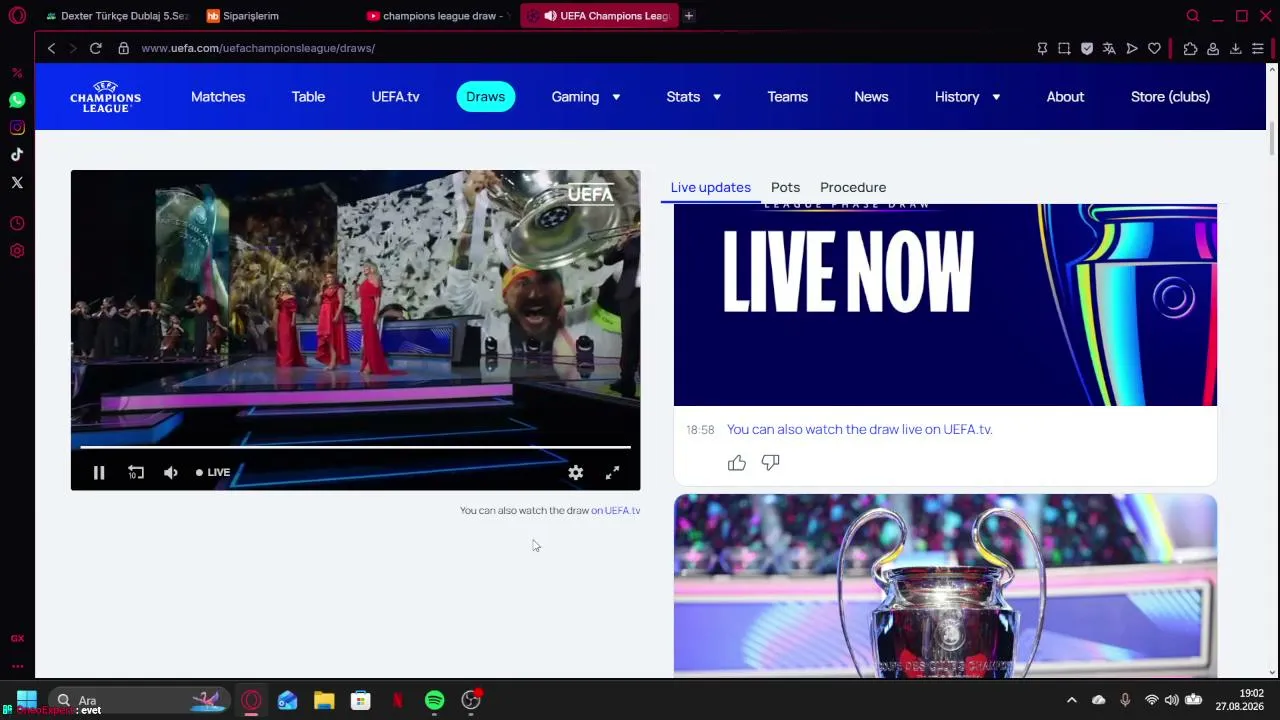
Task: Open TikTok in the Opera sidebar
Action: [17, 155]
